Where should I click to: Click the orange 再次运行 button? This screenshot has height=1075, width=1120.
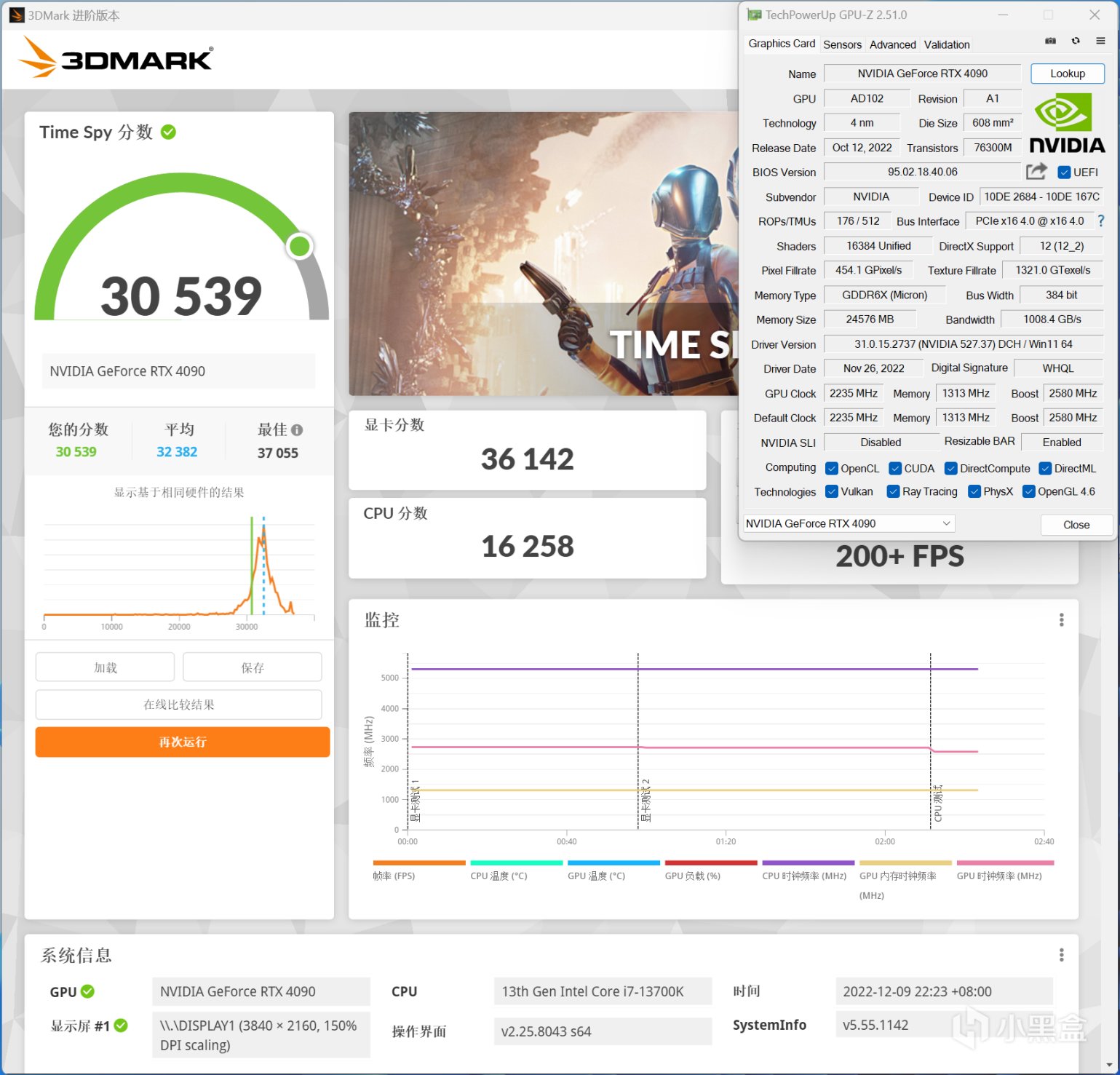point(183,742)
